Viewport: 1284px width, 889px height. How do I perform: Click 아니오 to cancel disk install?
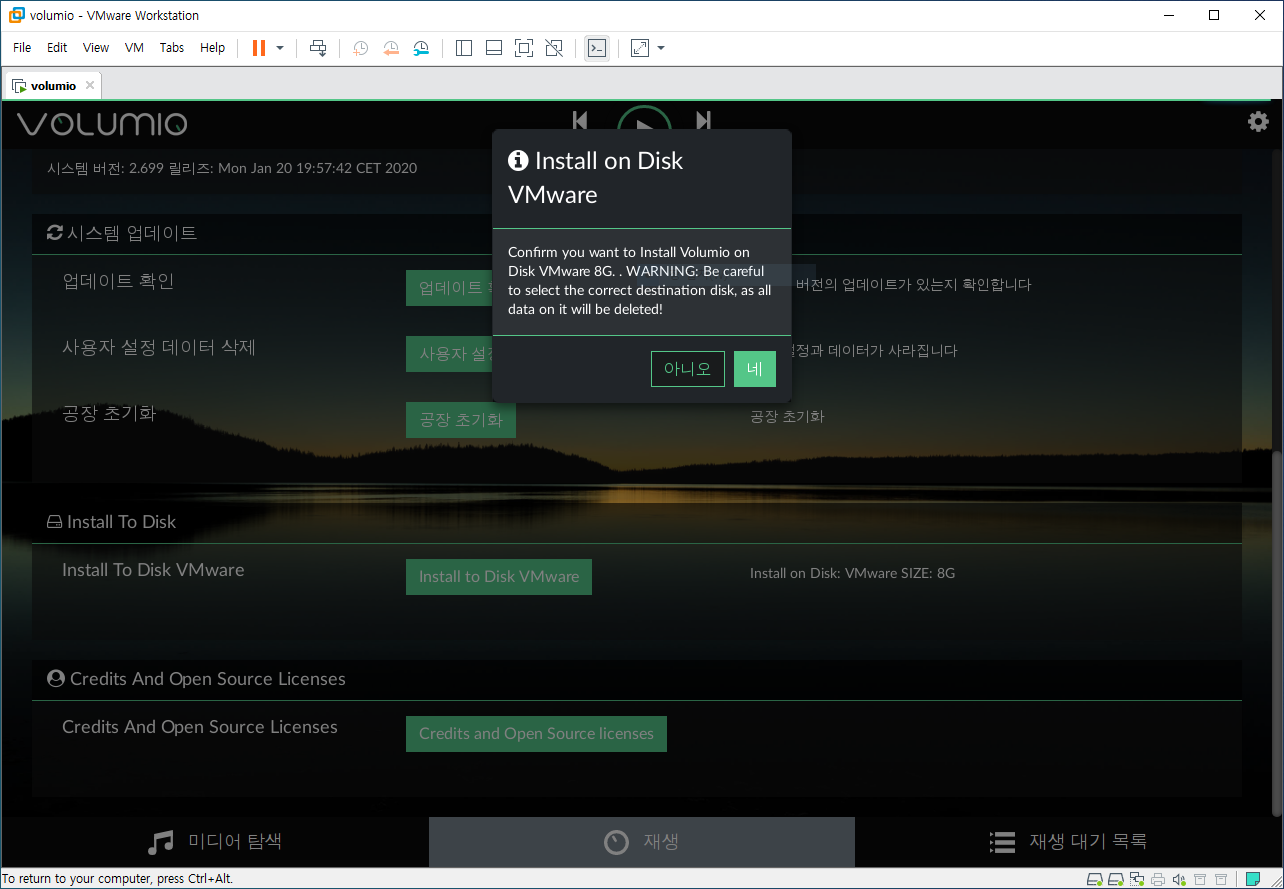(688, 369)
